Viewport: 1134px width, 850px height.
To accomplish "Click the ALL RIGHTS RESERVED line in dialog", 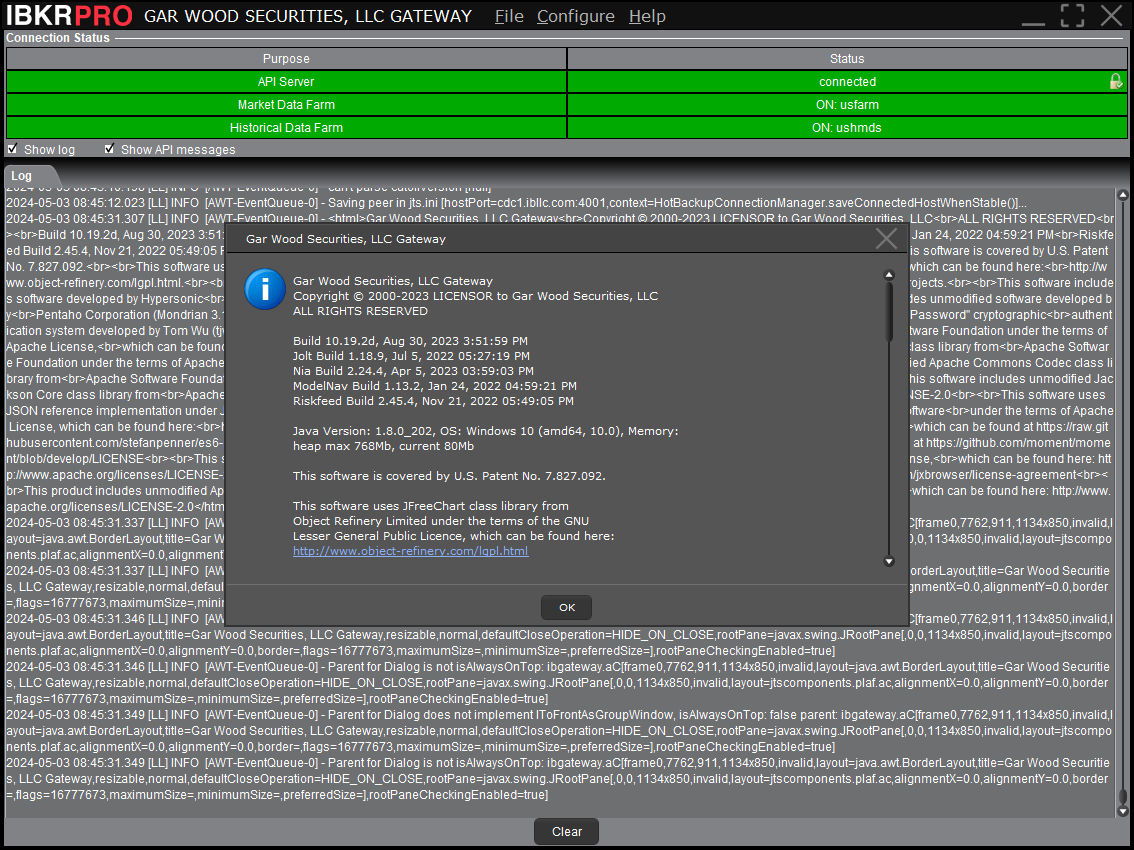I will click(360, 311).
